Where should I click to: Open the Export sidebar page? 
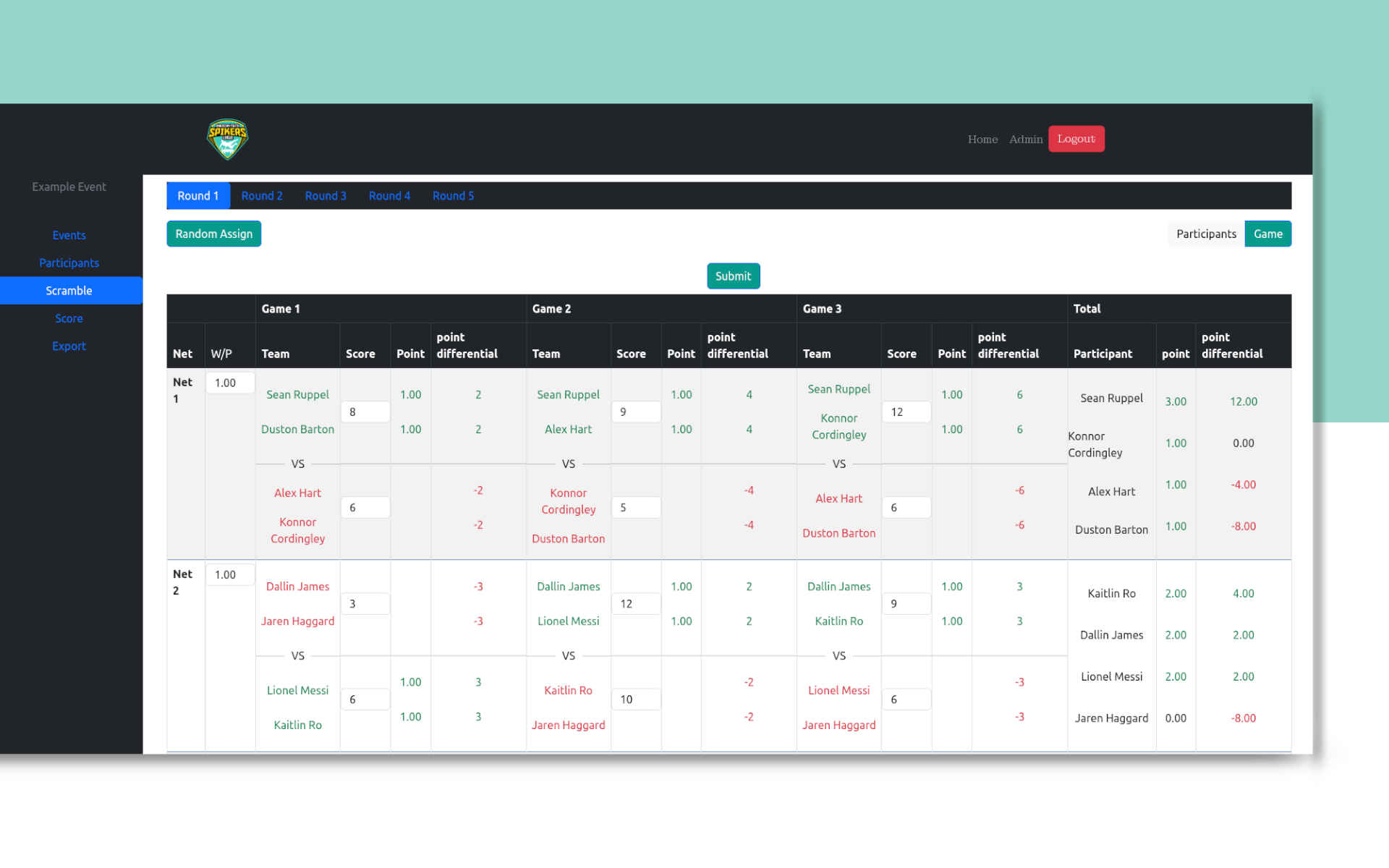pos(69,346)
